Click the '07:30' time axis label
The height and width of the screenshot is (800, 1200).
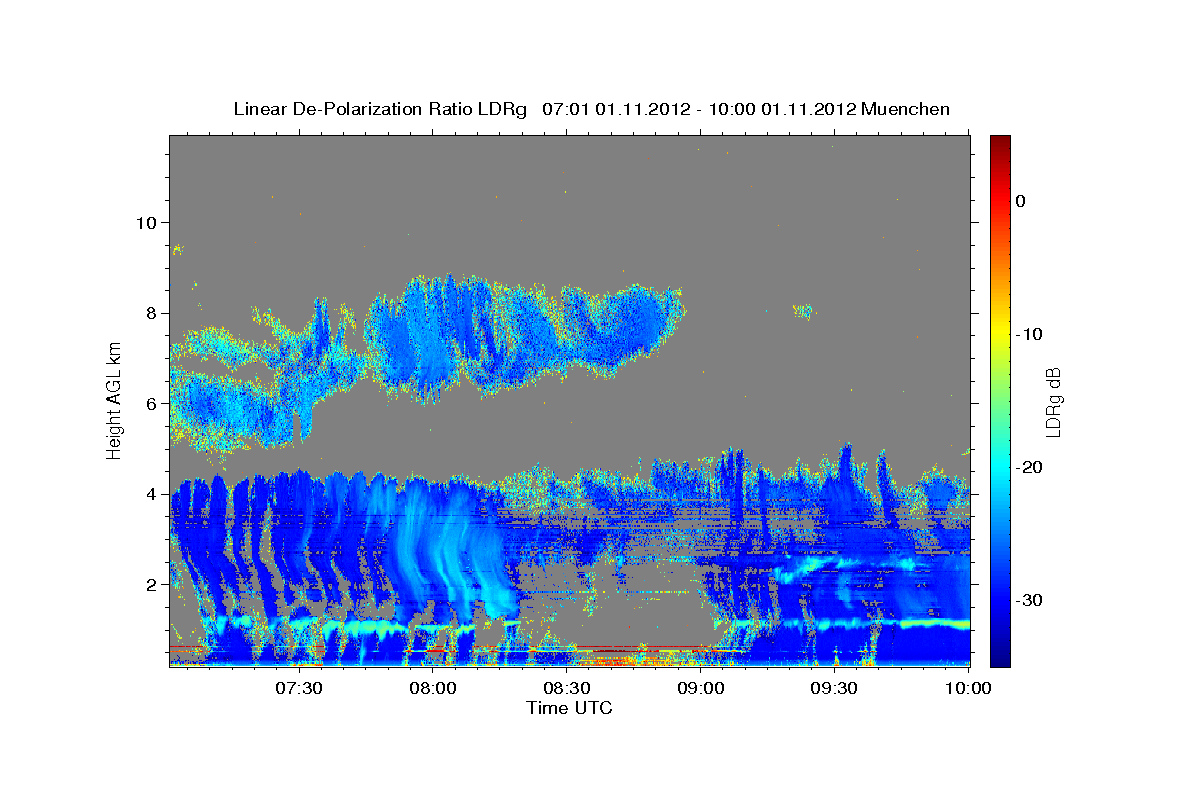click(x=299, y=689)
